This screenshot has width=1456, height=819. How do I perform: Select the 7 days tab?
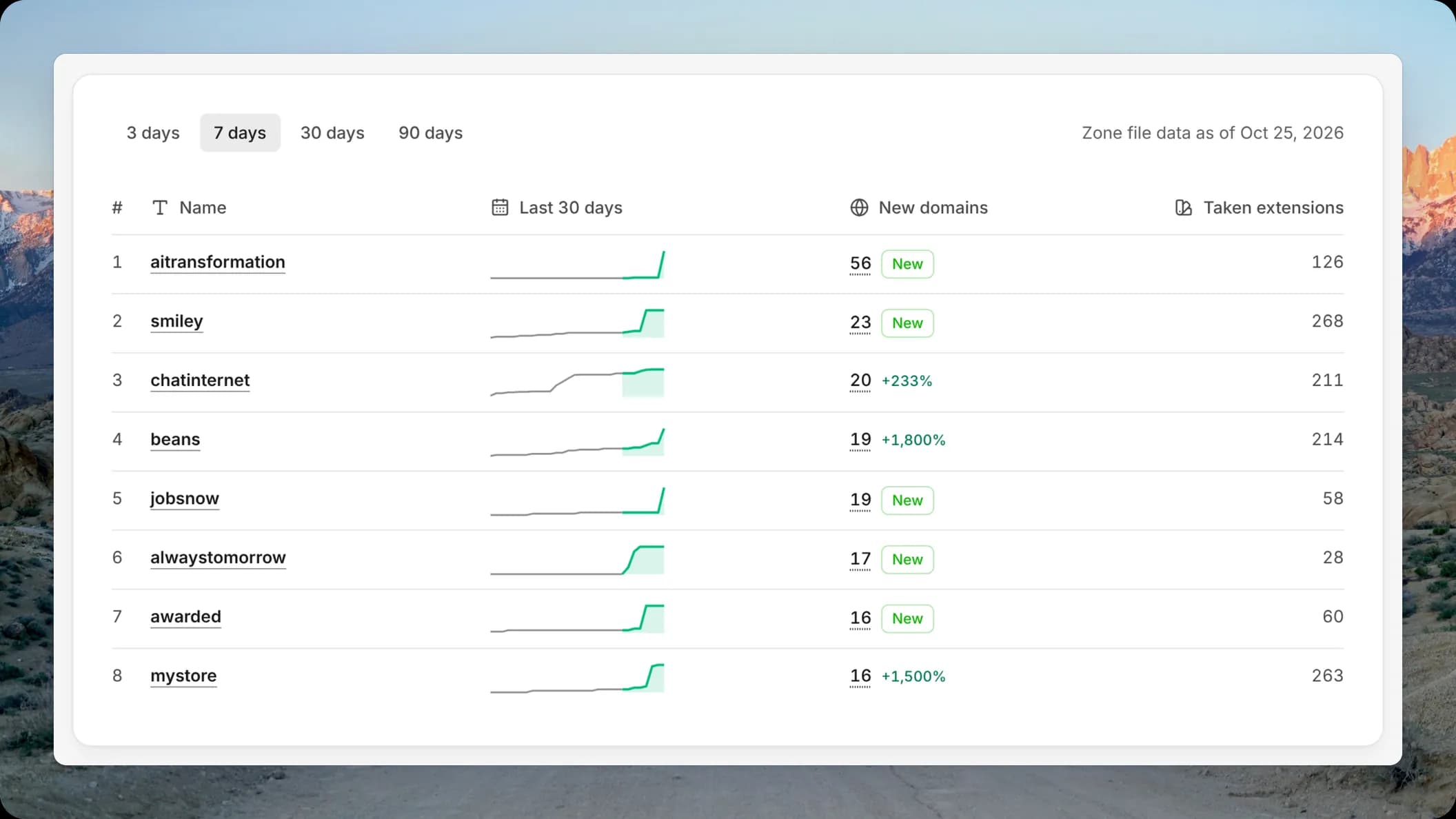(x=240, y=132)
